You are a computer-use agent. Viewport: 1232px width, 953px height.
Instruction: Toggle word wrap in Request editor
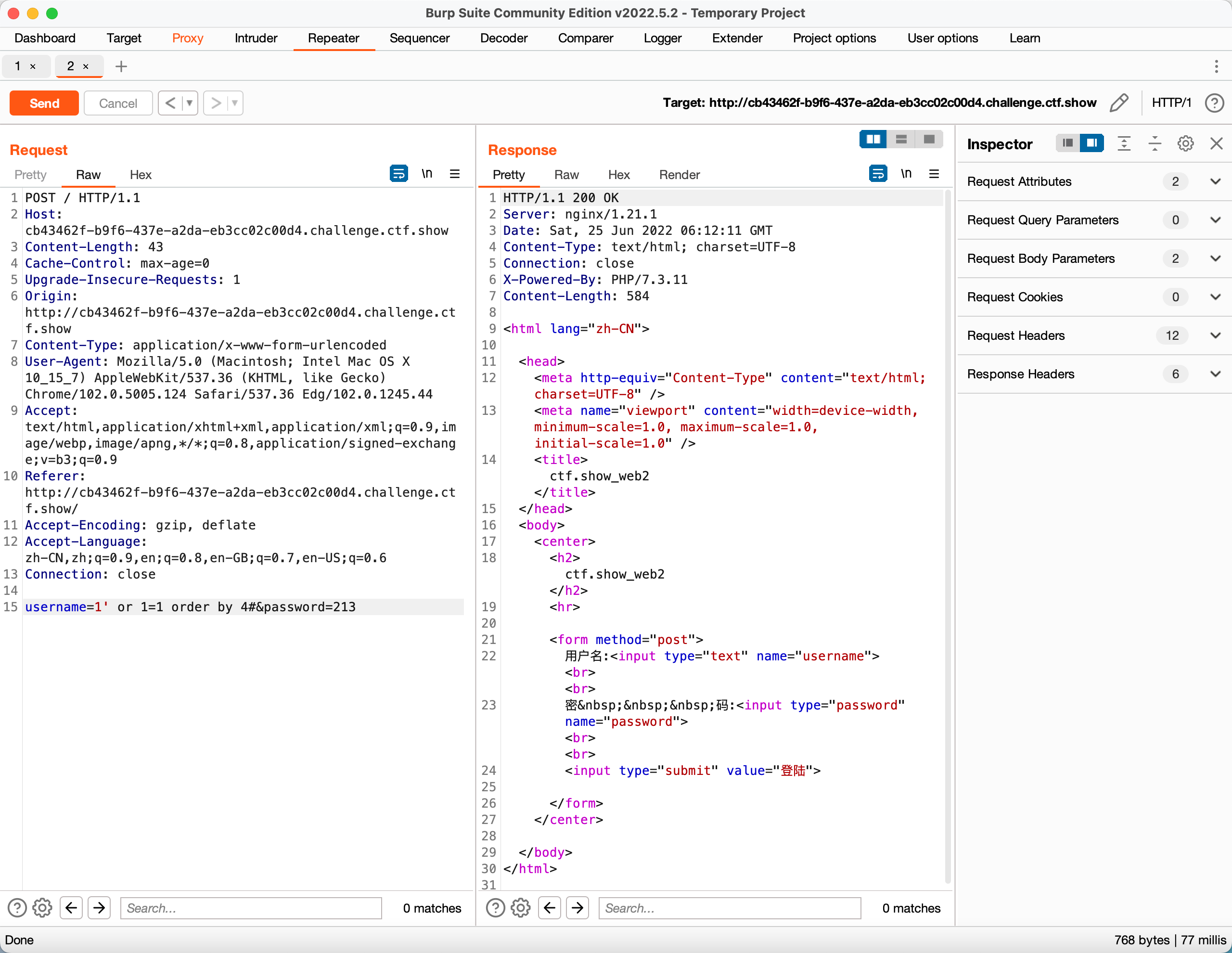(399, 174)
